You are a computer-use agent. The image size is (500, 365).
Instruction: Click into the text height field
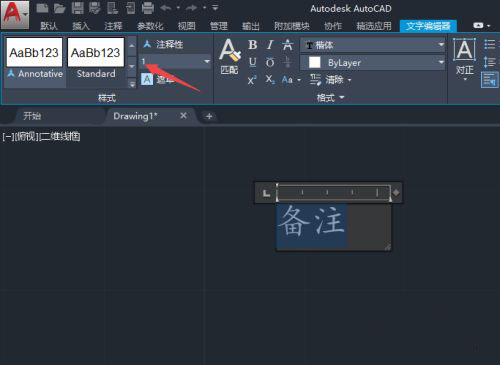tap(171, 62)
